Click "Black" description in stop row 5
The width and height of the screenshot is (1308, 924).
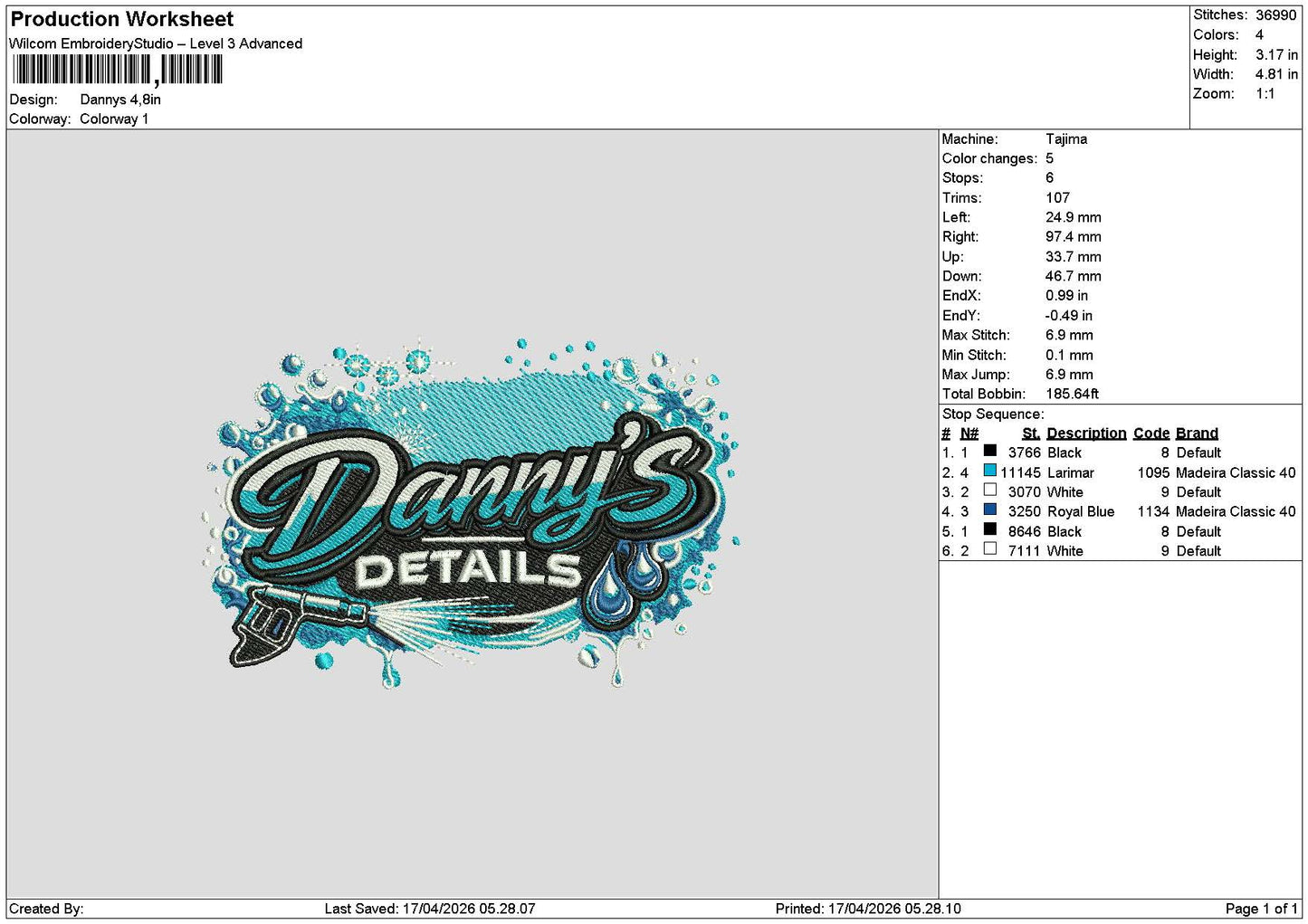(1065, 531)
